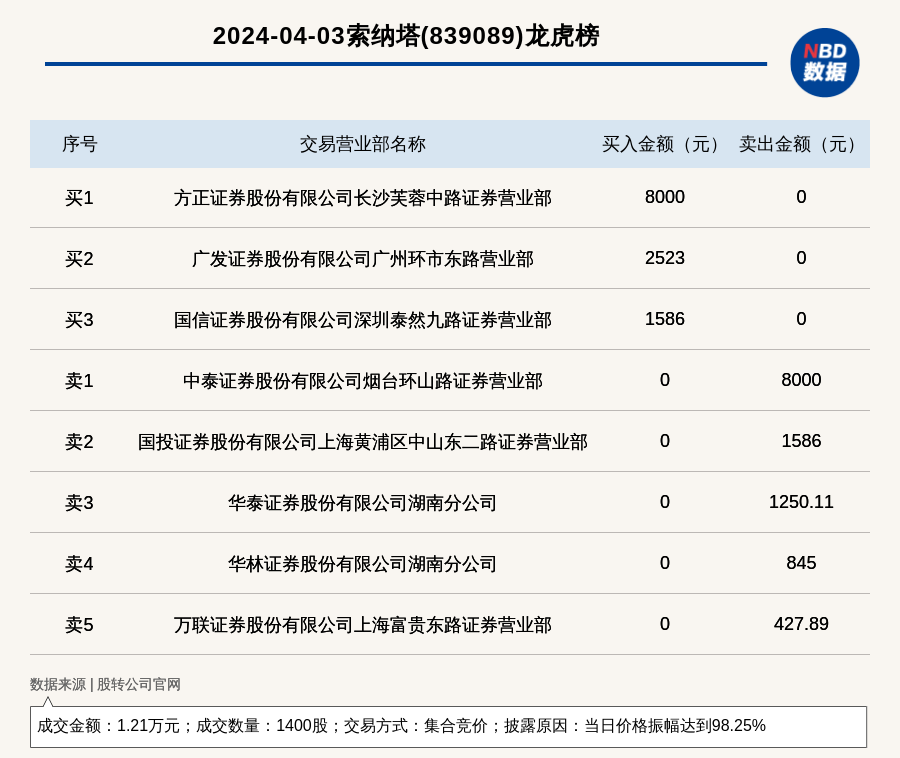Image resolution: width=900 pixels, height=758 pixels.
Task: Click the 0 sell amount in 买3 row
Action: pyautogui.click(x=801, y=318)
